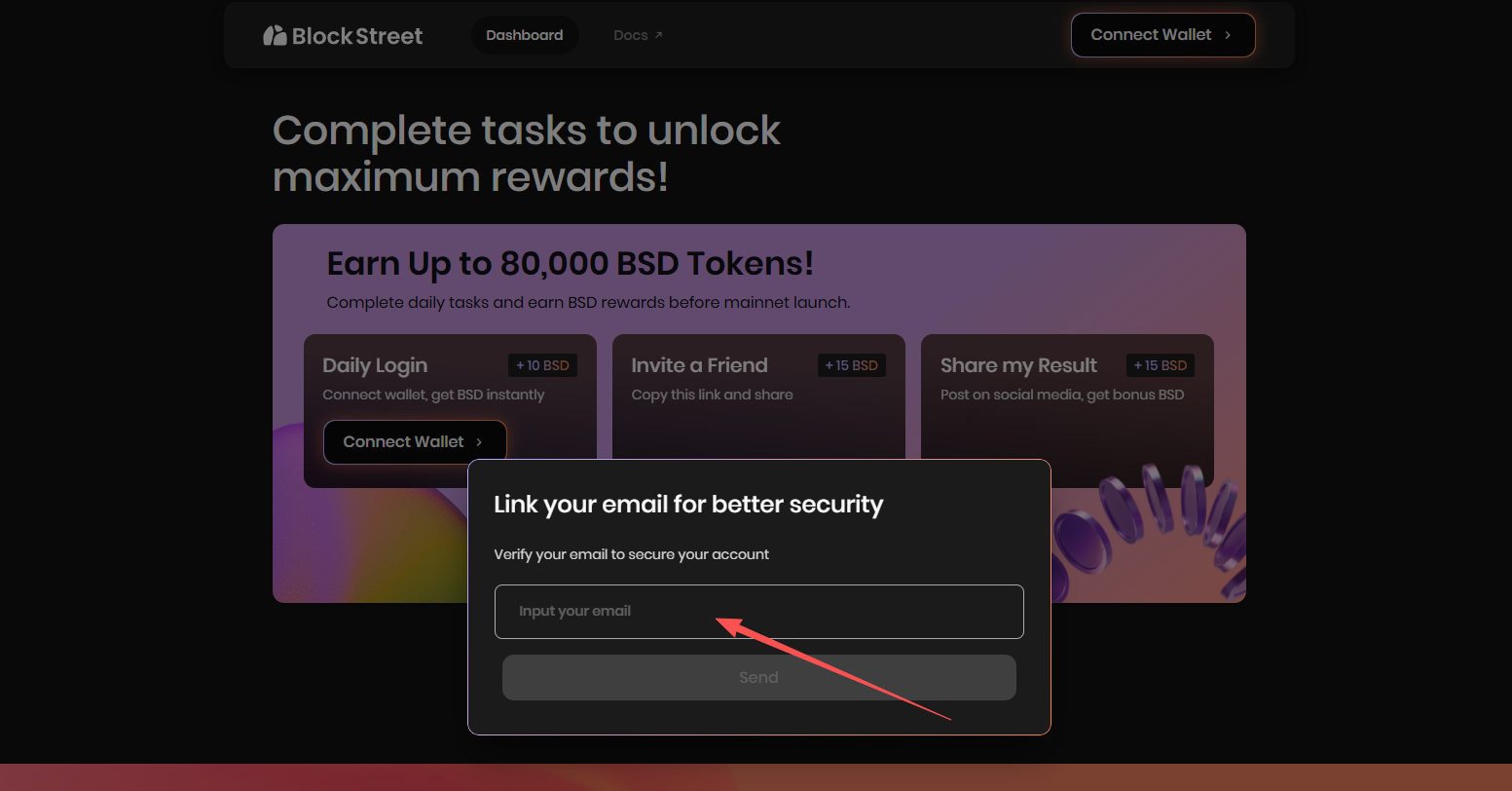Click the +10 BSD reward badge
The image size is (1512, 791).
coord(542,365)
